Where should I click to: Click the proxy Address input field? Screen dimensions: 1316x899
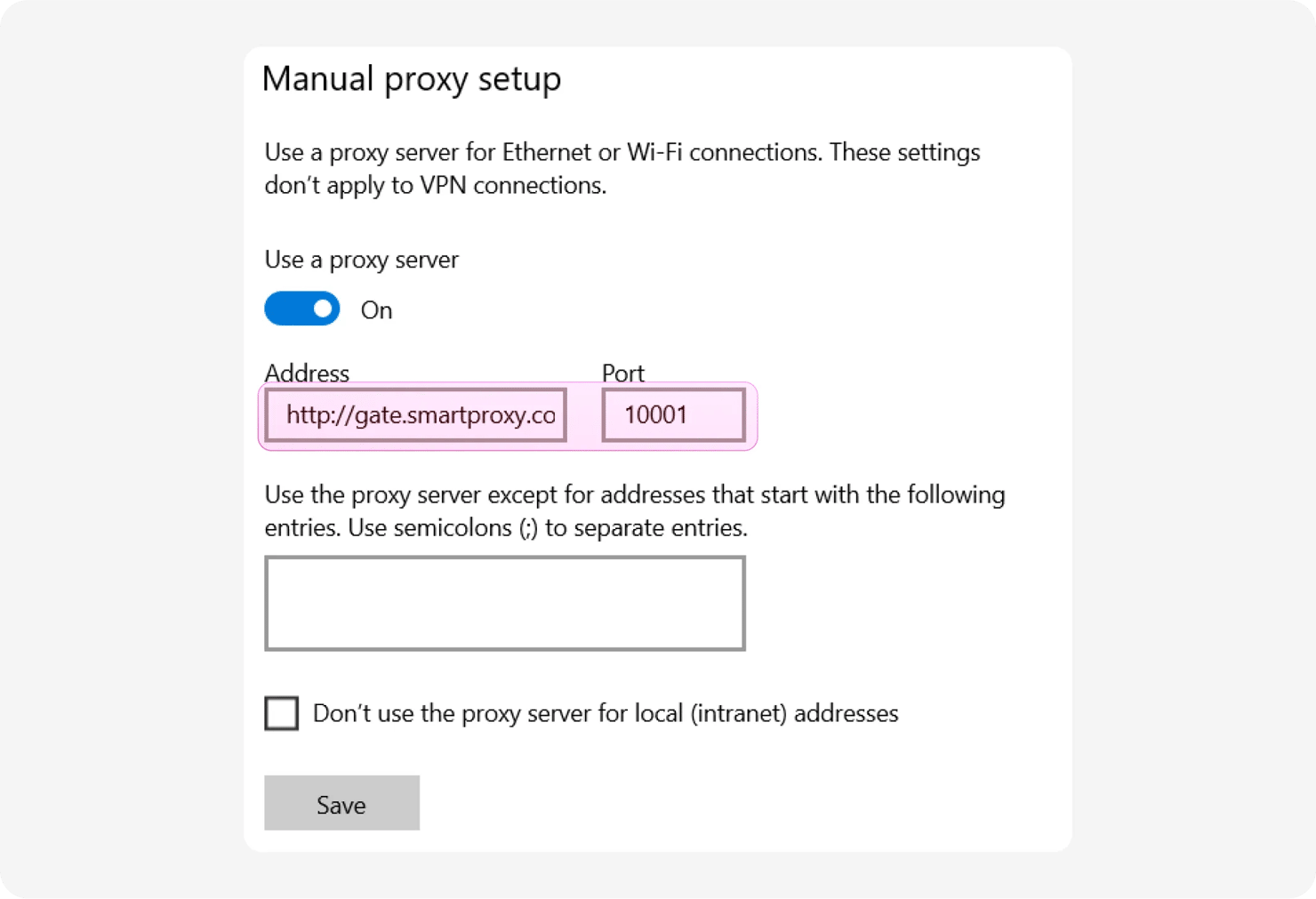pos(416,415)
